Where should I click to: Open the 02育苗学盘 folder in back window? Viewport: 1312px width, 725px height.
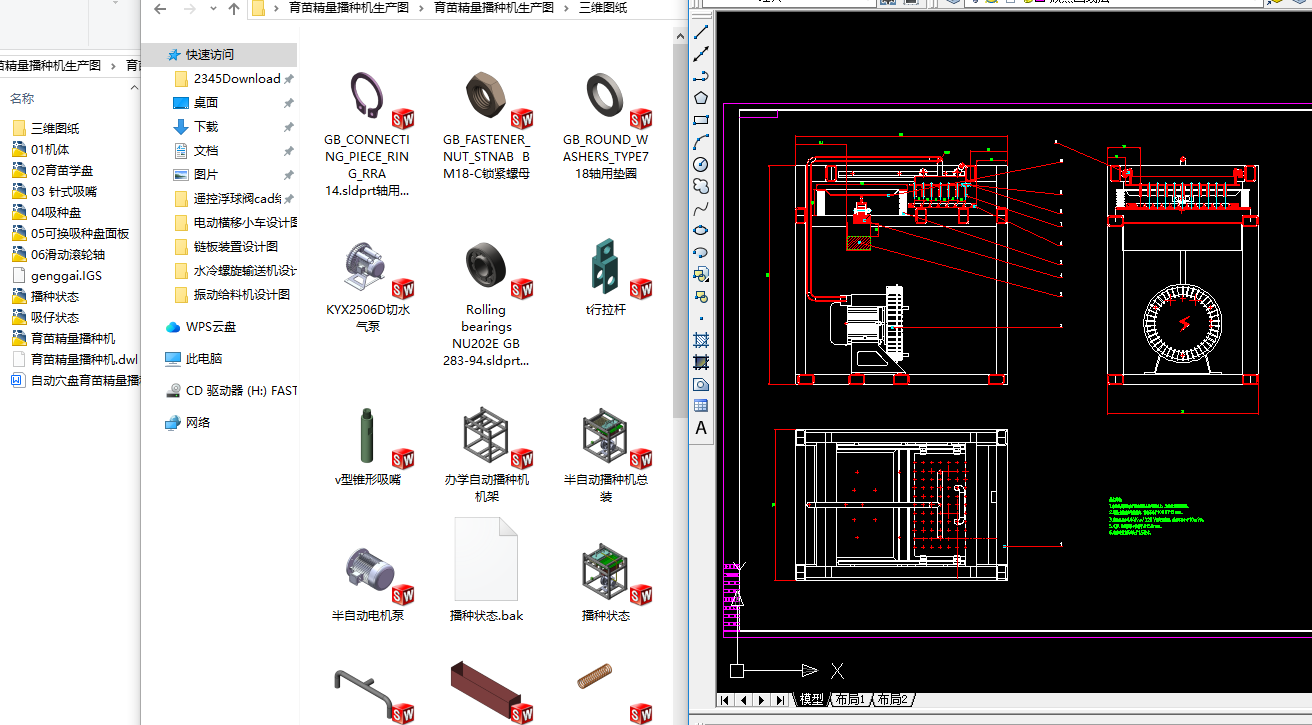pyautogui.click(x=62, y=171)
